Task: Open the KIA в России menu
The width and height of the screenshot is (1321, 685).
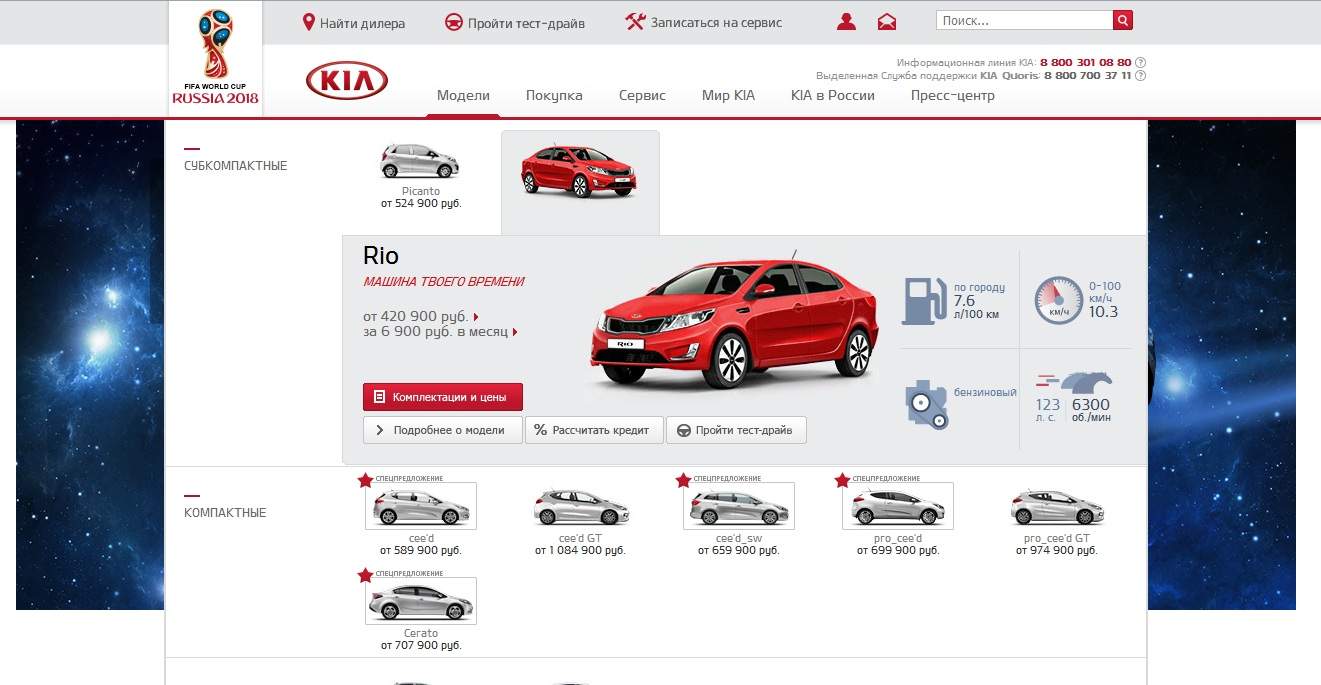Action: [832, 96]
